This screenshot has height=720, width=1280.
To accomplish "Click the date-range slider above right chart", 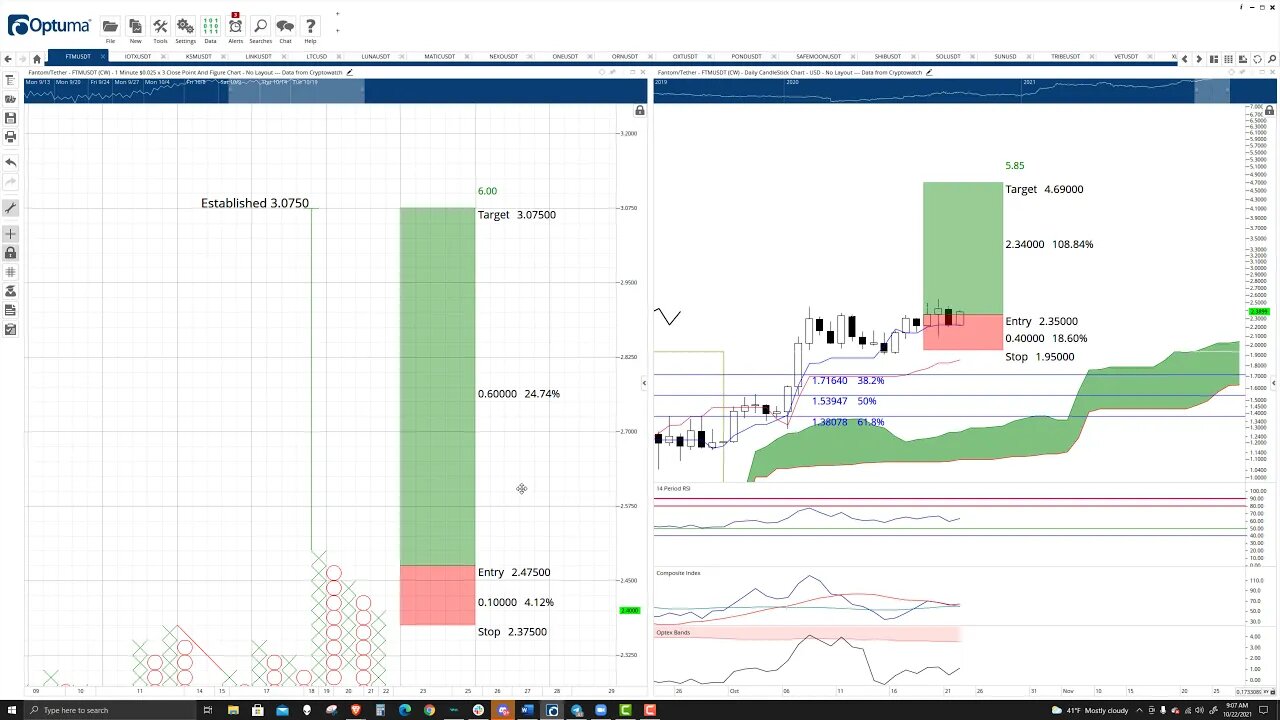I will 1212,91.
